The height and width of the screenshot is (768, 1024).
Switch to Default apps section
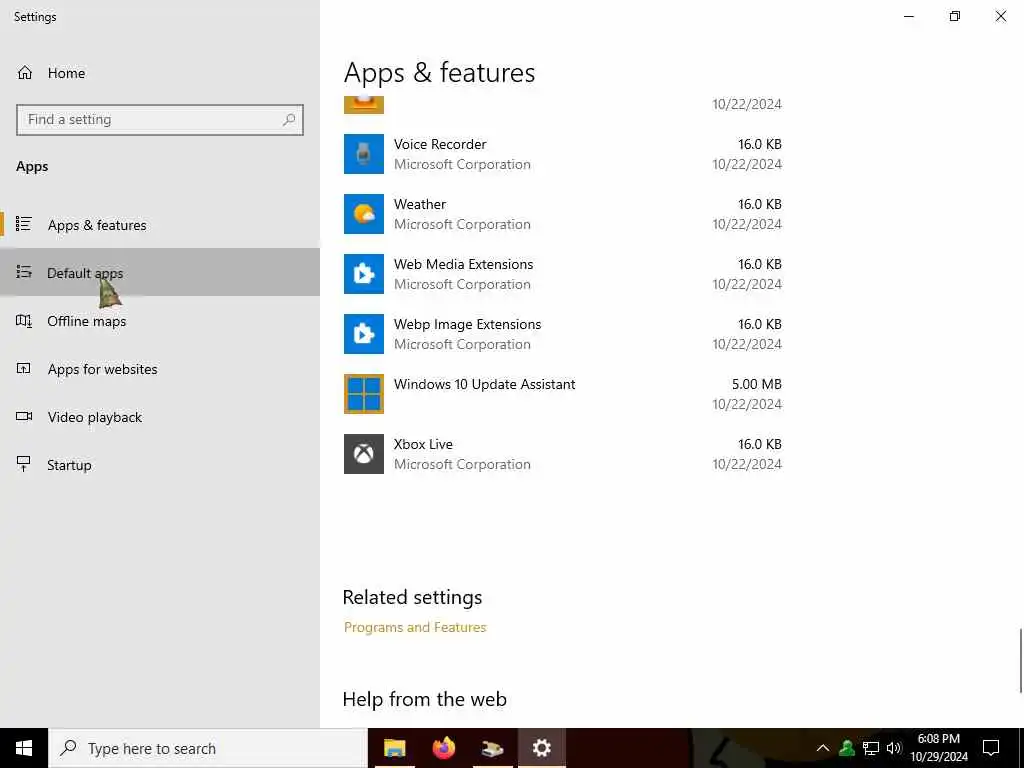pyautogui.click(x=160, y=272)
